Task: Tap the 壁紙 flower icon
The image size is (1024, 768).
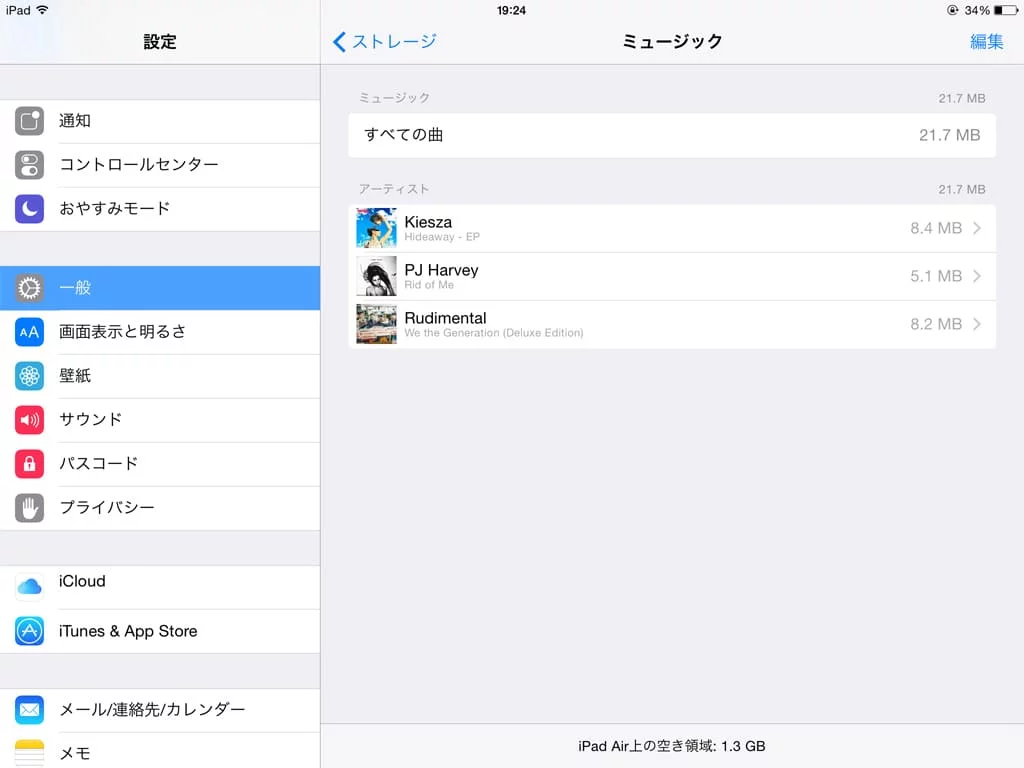Action: coord(29,376)
